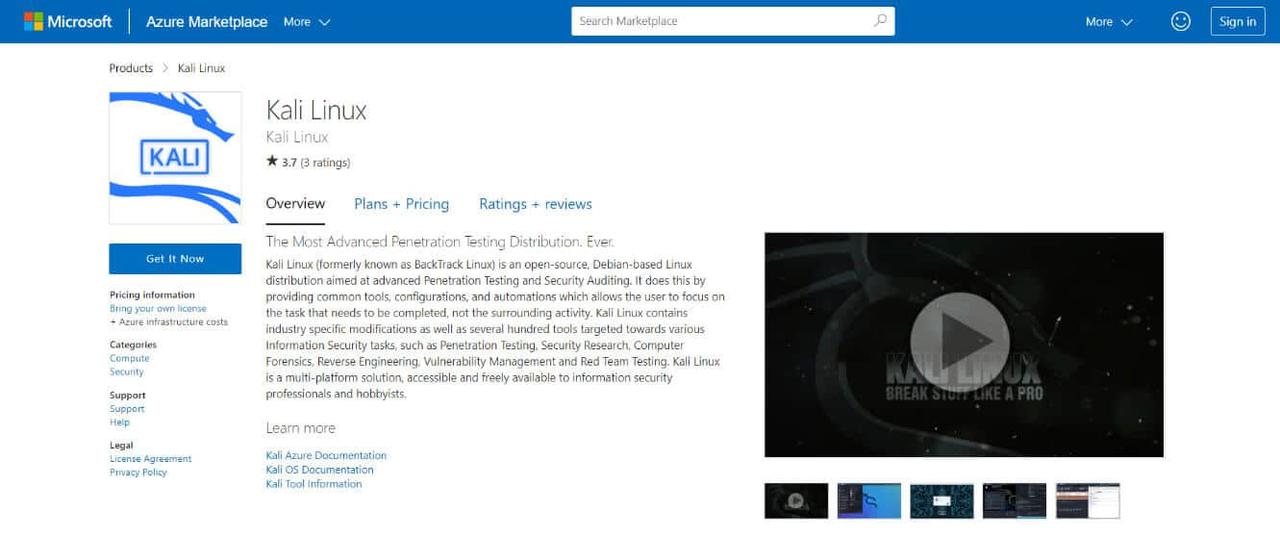This screenshot has height=538, width=1280.
Task: Open the License Agreement link
Action: pyautogui.click(x=150, y=459)
